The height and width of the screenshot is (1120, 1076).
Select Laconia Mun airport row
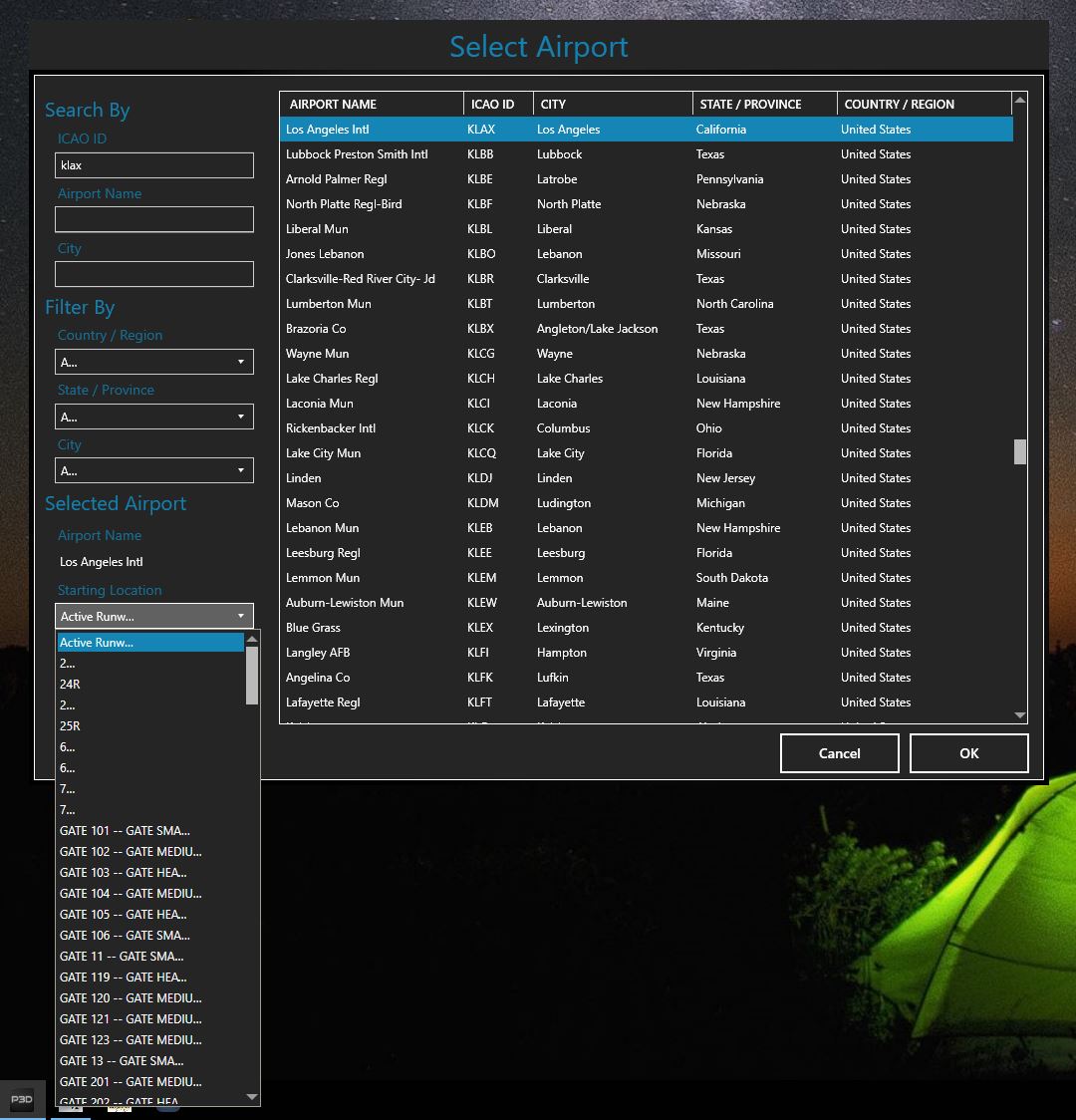tap(647, 404)
